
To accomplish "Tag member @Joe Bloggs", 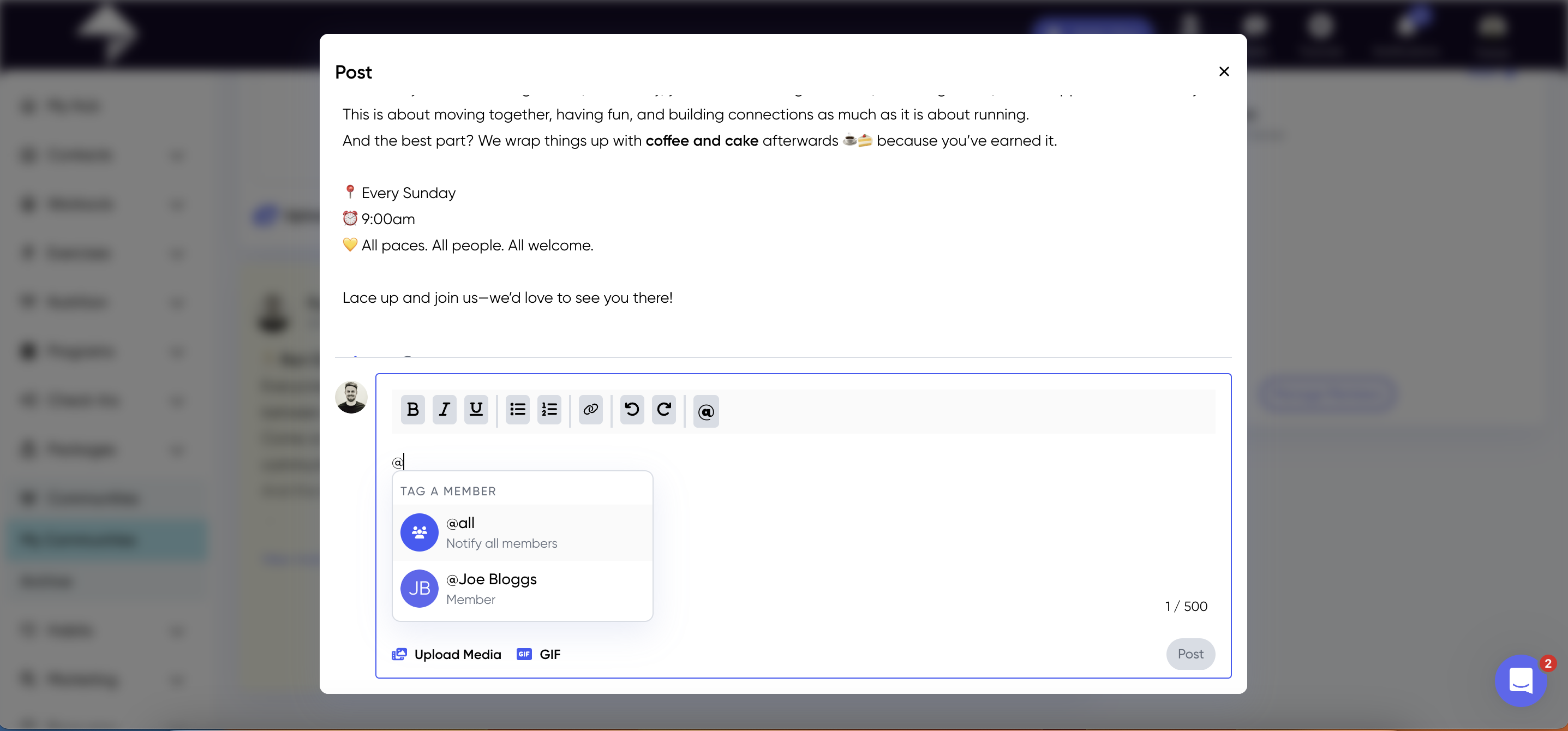I will tap(522, 589).
